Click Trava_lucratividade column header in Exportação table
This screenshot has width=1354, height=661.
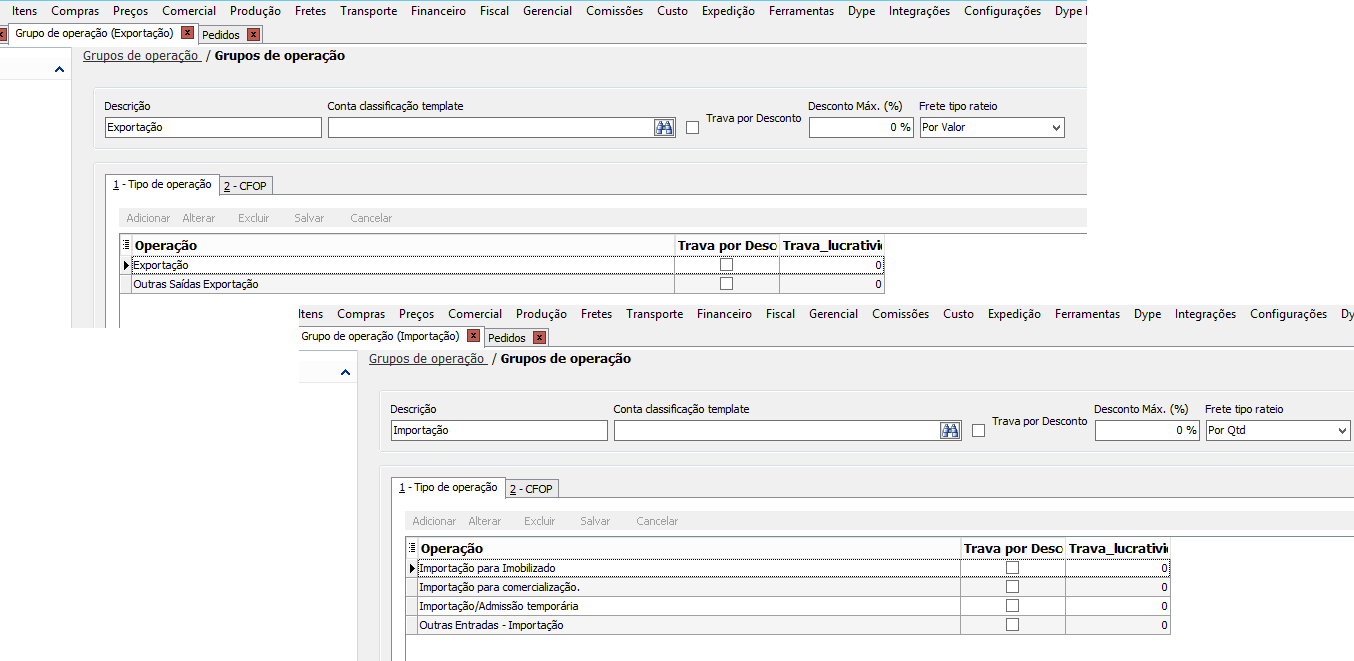point(832,245)
